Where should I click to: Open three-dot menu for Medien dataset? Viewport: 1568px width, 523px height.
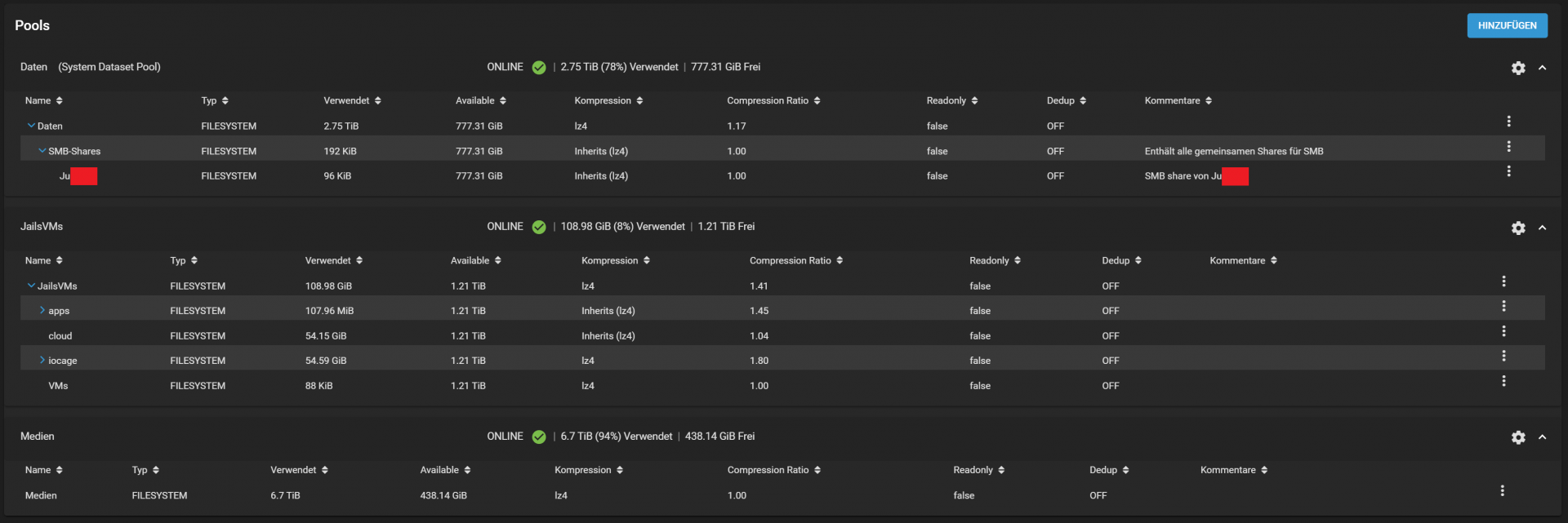coord(1502,490)
